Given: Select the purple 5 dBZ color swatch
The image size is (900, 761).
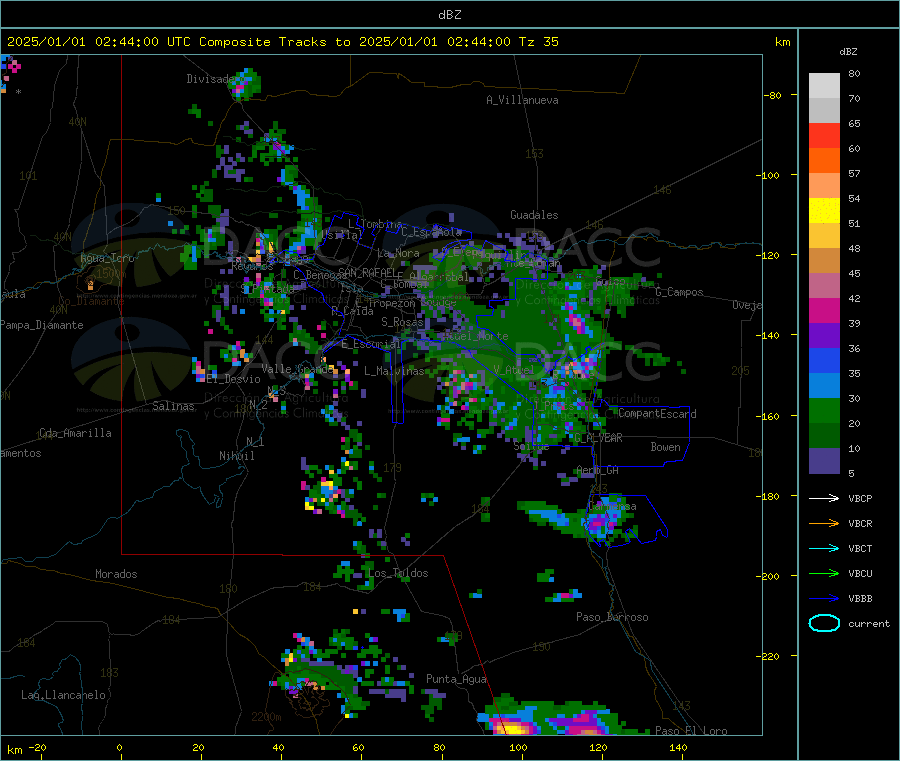Looking at the screenshot, I should pyautogui.click(x=824, y=461).
